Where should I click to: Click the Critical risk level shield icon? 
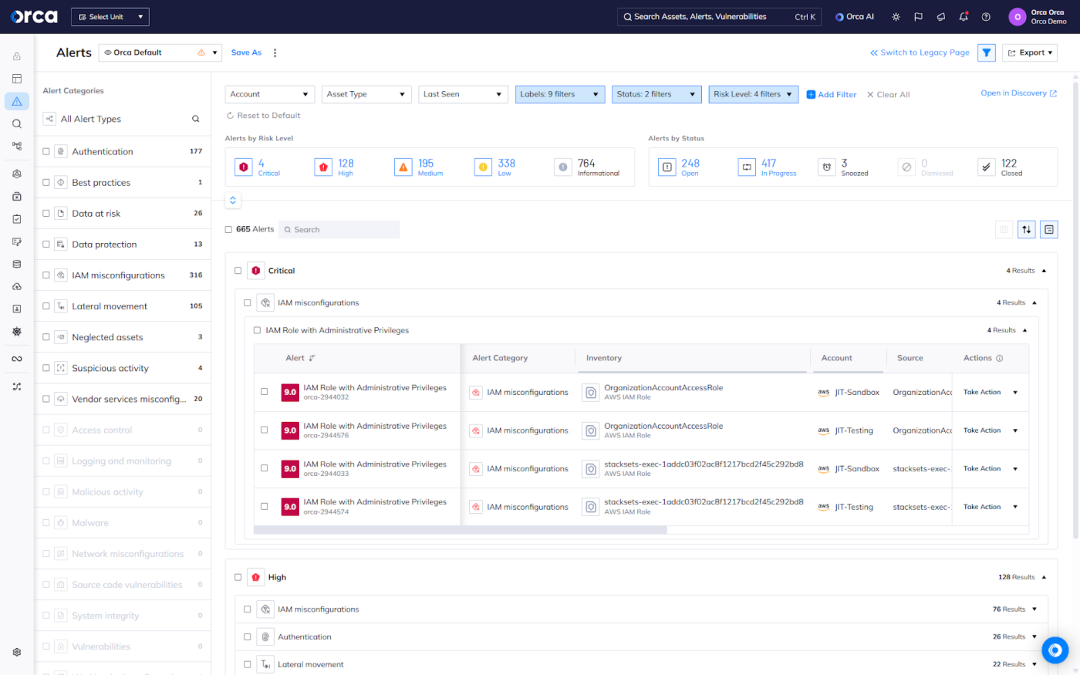pyautogui.click(x=243, y=167)
